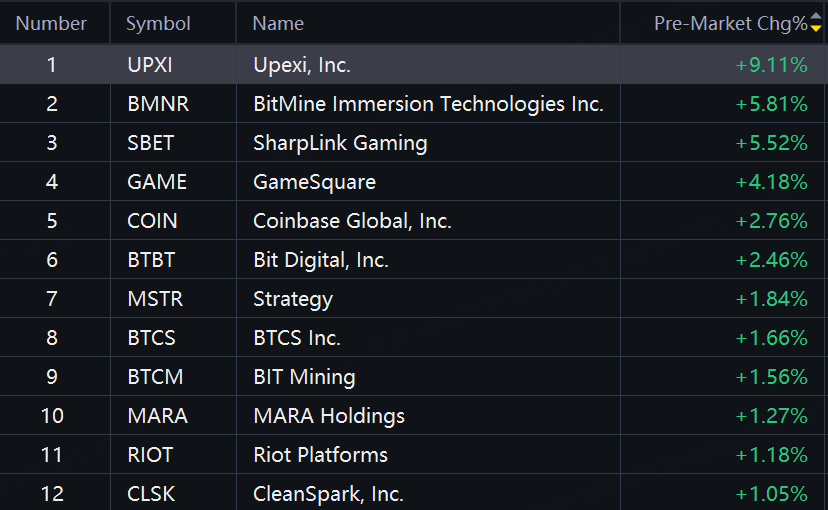828x510 pixels.
Task: Open BTCS Inc. stock row
Action: pyautogui.click(x=297, y=338)
